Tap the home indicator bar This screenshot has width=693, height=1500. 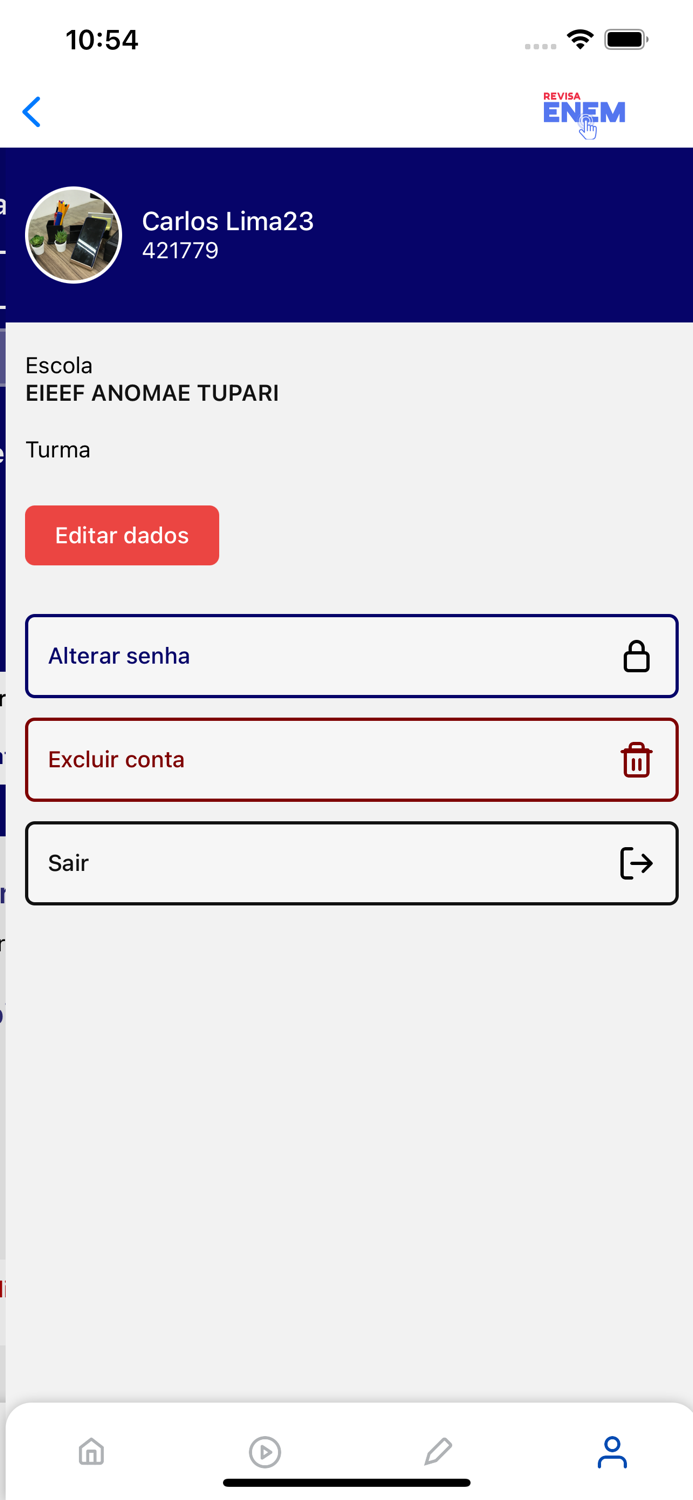coord(347,1481)
